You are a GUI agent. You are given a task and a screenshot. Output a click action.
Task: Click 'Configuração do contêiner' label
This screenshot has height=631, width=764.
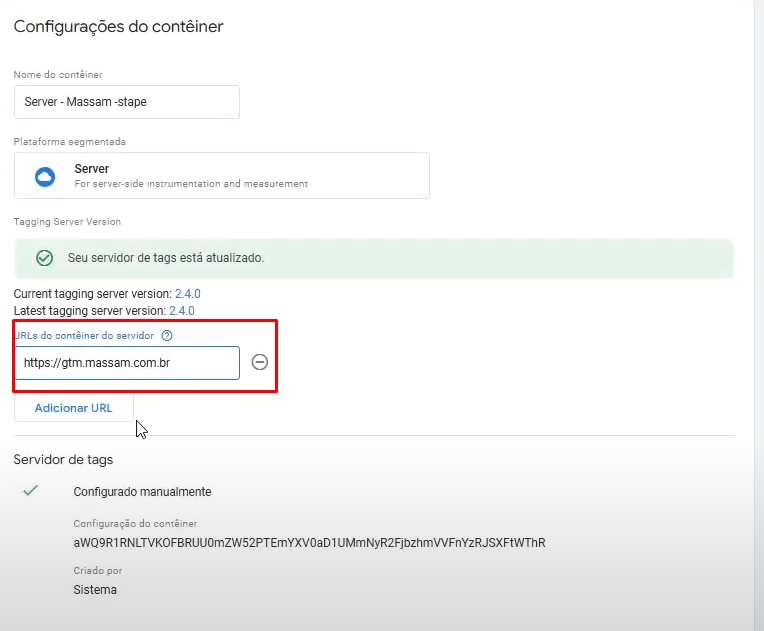[x=135, y=524]
